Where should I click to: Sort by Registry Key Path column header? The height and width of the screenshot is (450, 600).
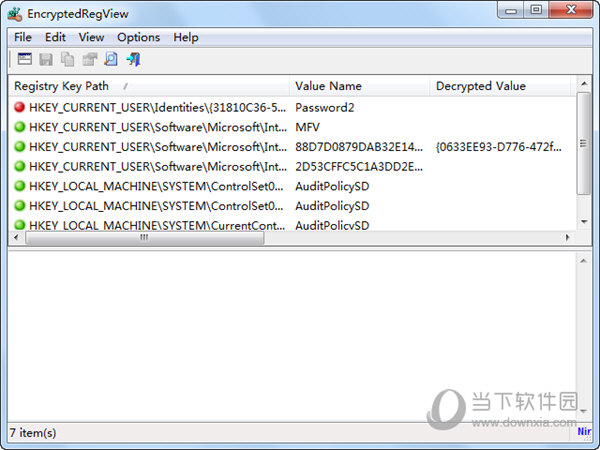click(x=148, y=86)
